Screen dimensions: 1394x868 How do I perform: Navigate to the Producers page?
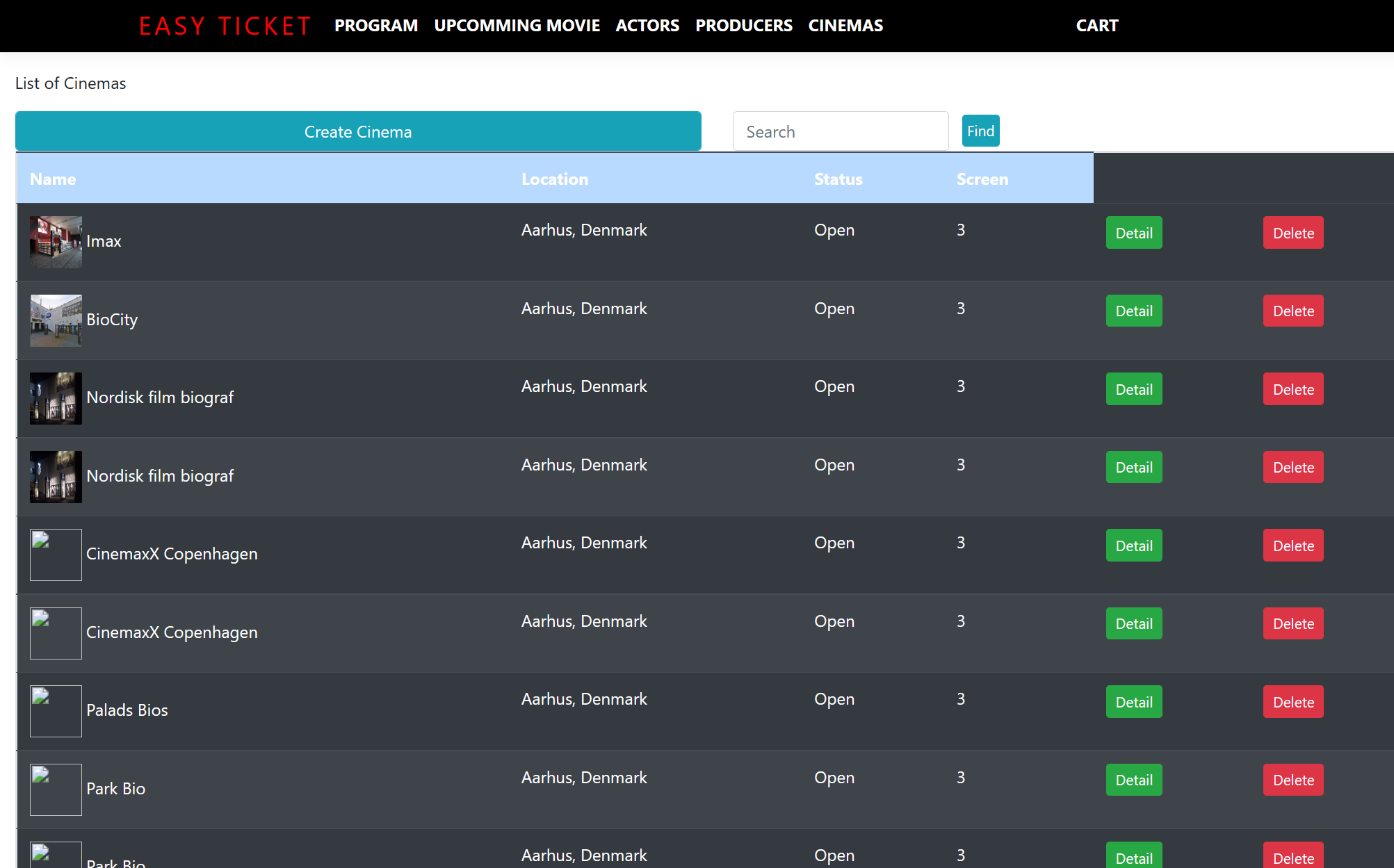[x=743, y=26]
